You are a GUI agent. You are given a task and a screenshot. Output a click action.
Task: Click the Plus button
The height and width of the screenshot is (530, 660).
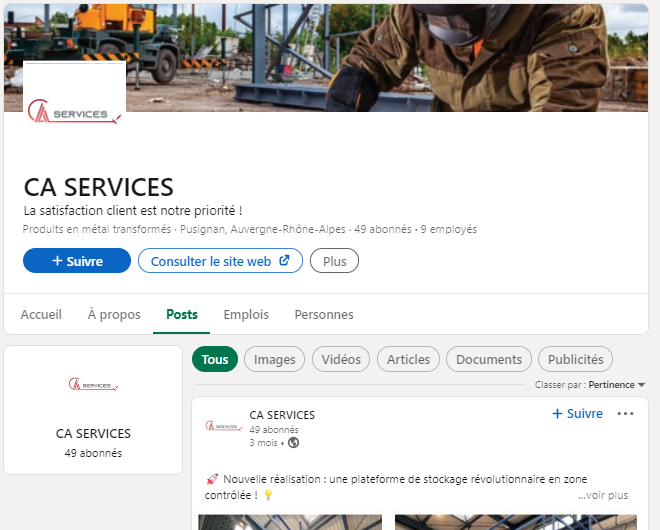pyautogui.click(x=334, y=261)
